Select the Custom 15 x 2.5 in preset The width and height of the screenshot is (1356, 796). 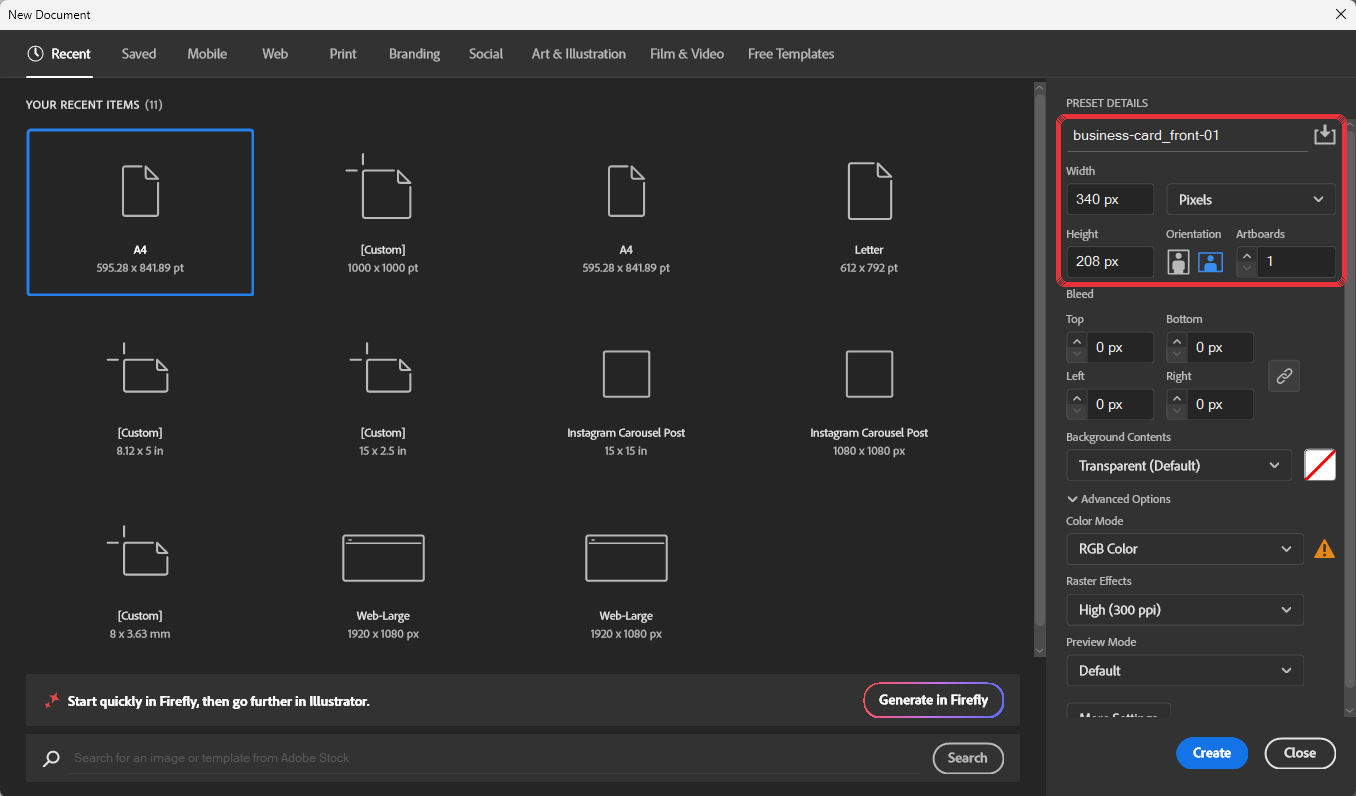[x=383, y=395]
